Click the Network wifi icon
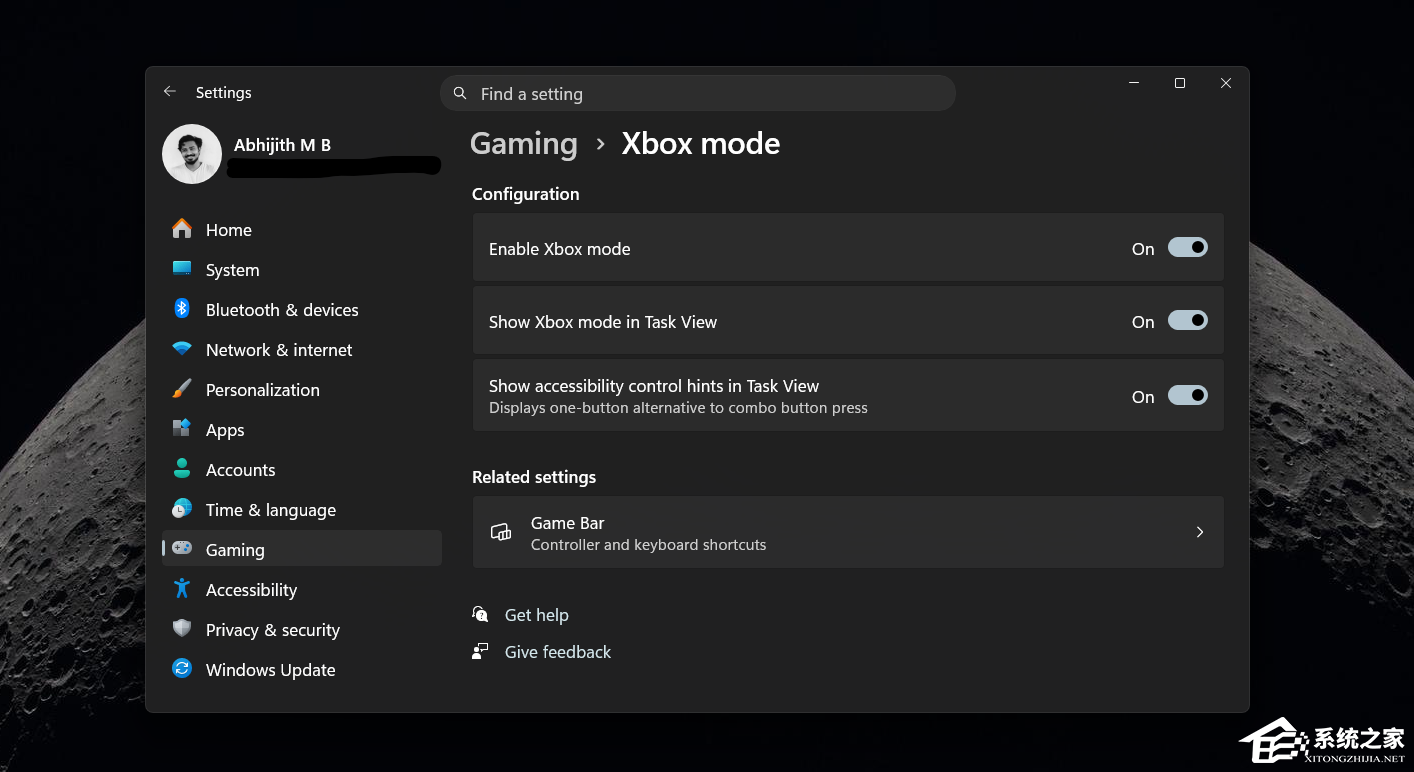 [x=182, y=349]
